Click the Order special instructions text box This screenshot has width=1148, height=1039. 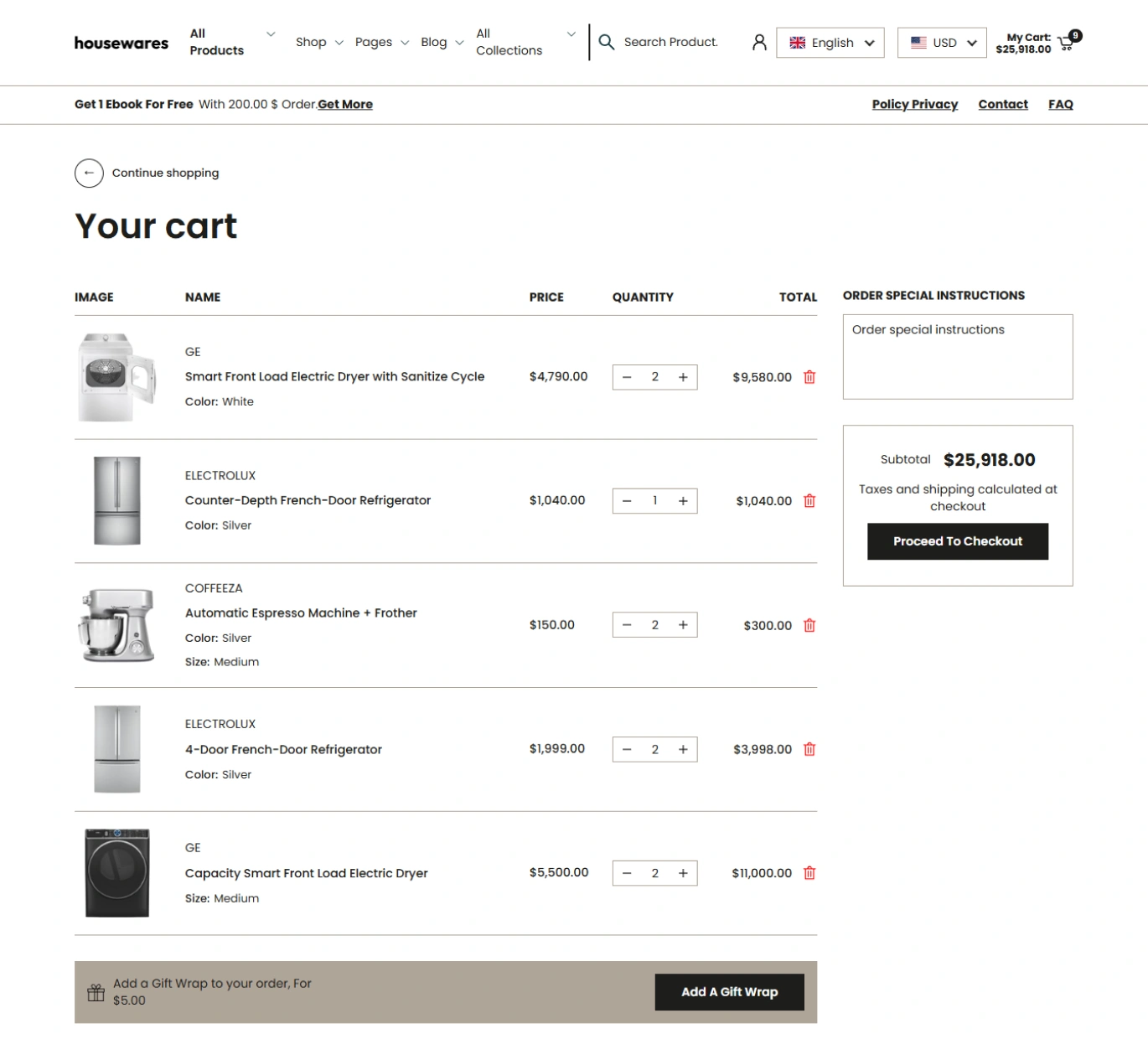(958, 357)
